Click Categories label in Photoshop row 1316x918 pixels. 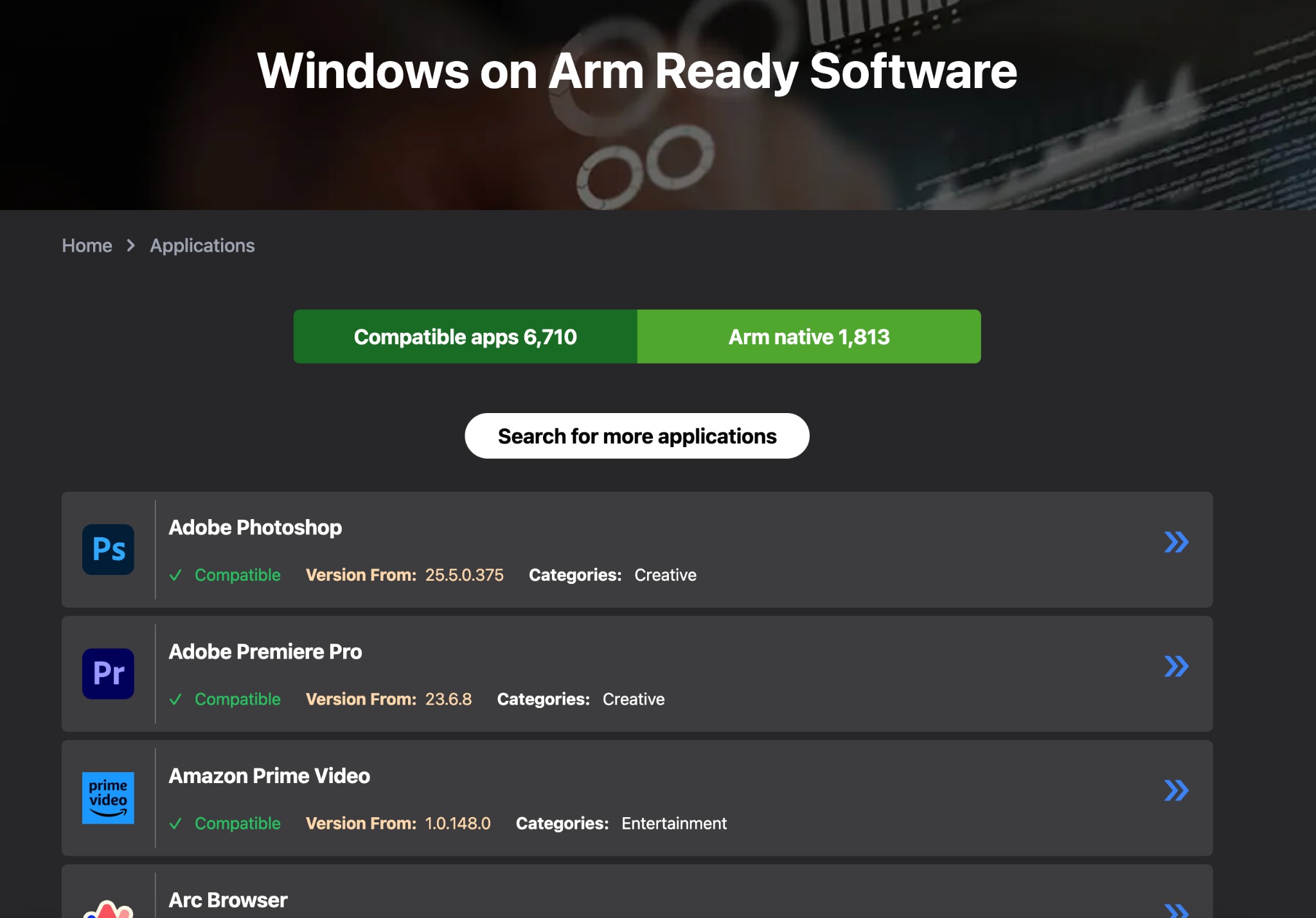[x=575, y=575]
